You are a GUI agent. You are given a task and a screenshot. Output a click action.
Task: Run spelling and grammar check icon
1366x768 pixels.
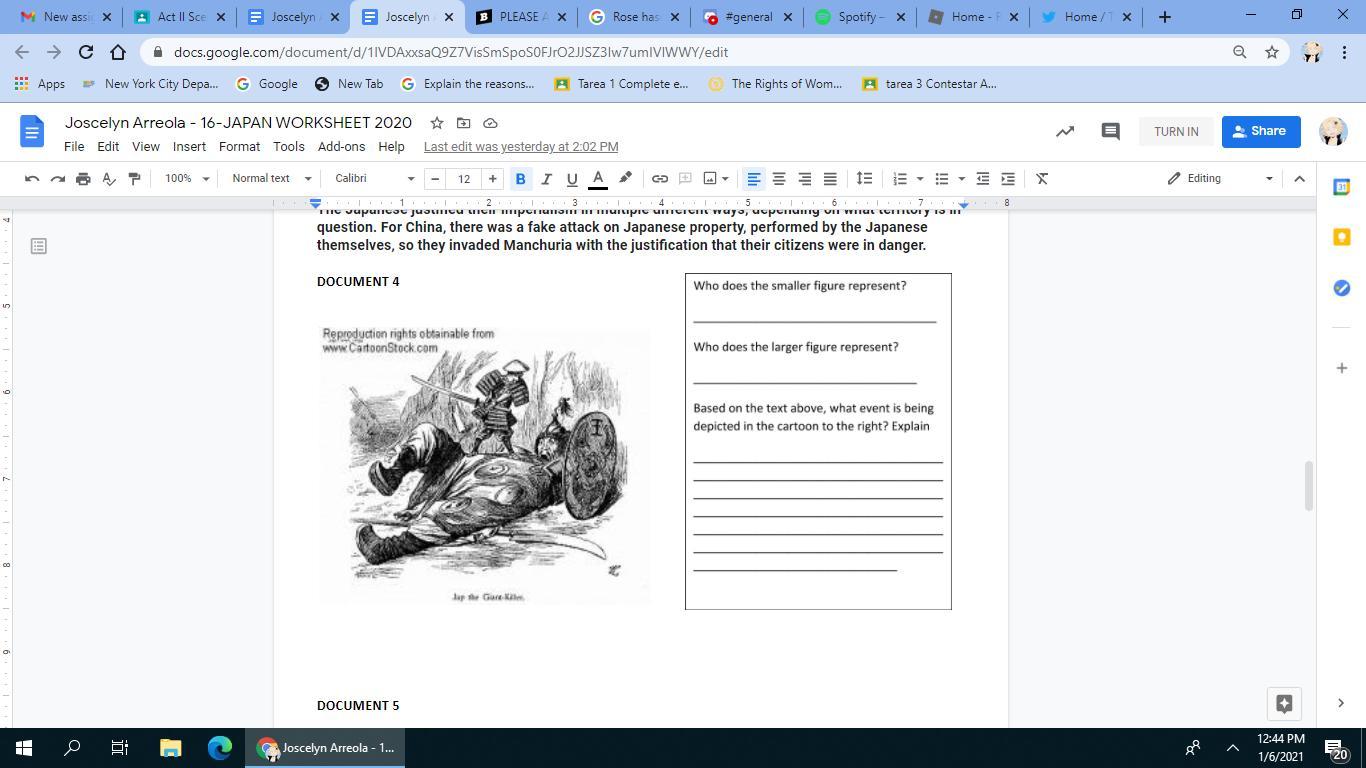pyautogui.click(x=109, y=178)
